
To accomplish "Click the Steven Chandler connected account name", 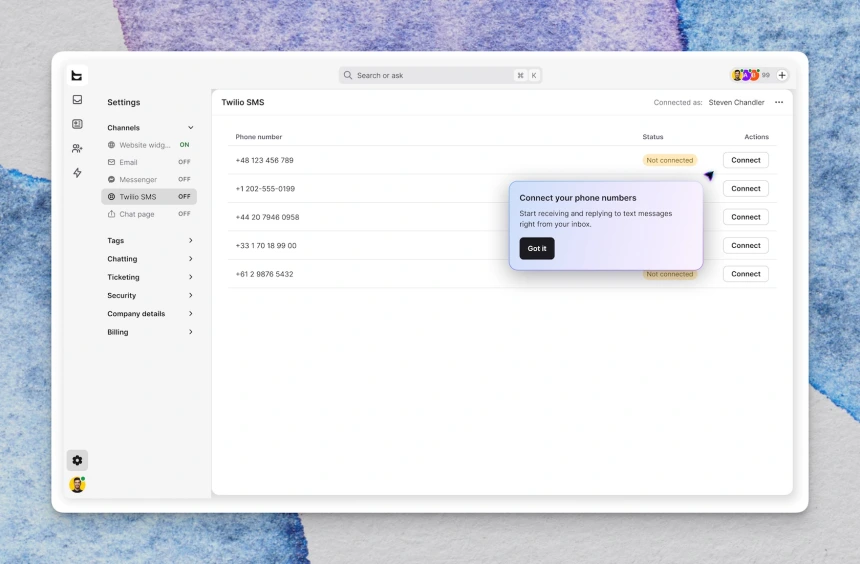I will tap(736, 103).
